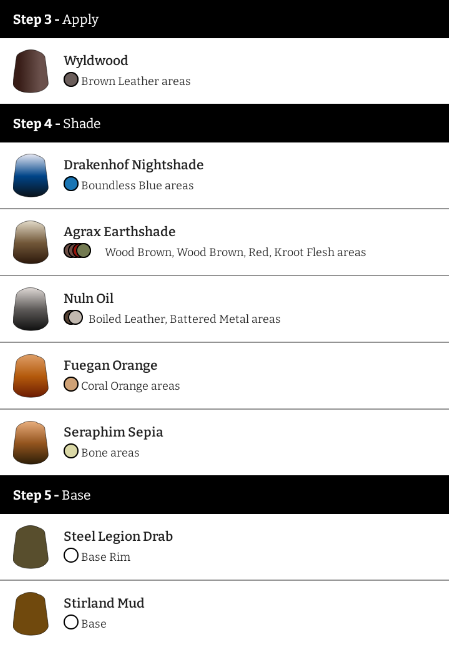Tap the stacked swatches under Agrax Earthshade
Screen dimensions: 449x645
point(77,251)
